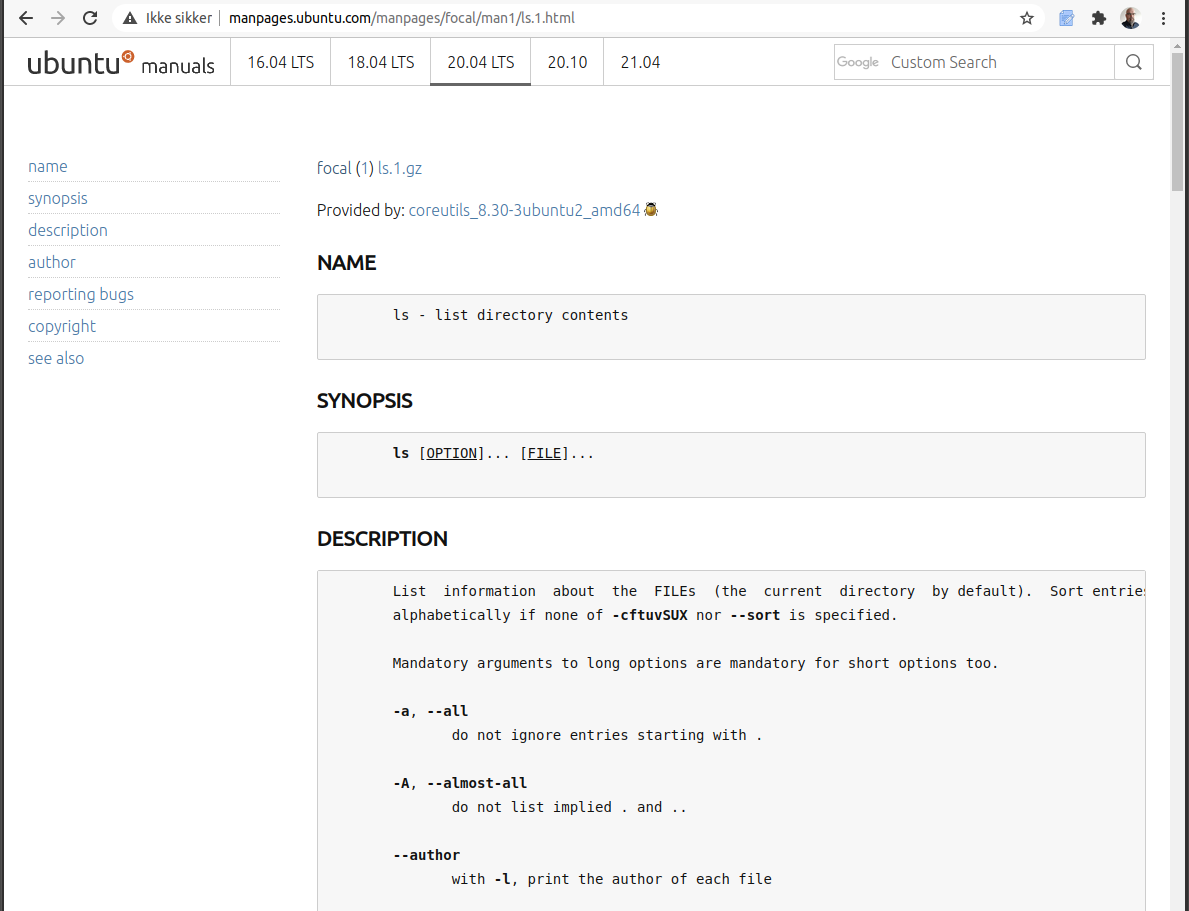Click the search magnifier button

pyautogui.click(x=1133, y=62)
